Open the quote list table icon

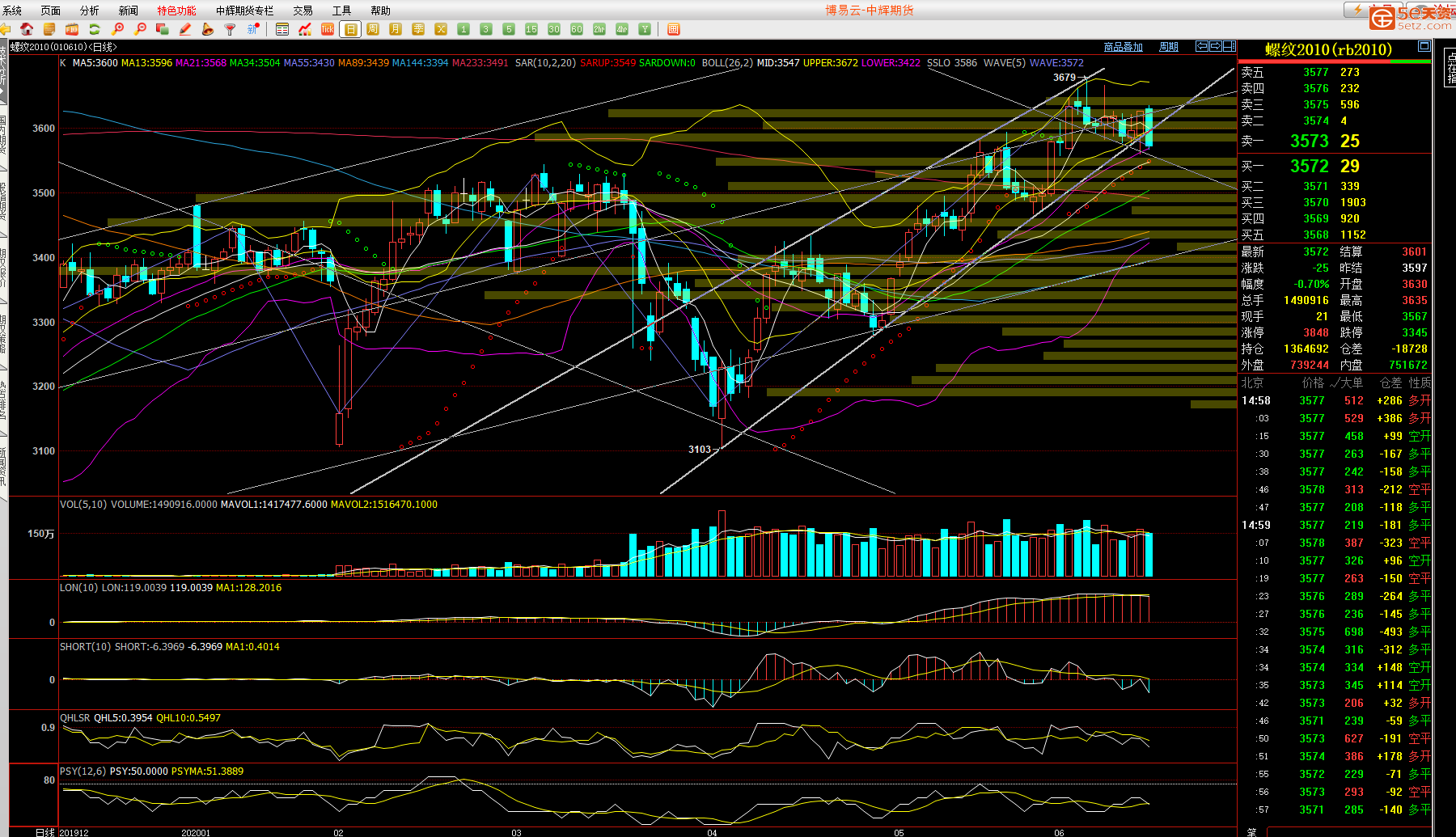tap(282, 29)
